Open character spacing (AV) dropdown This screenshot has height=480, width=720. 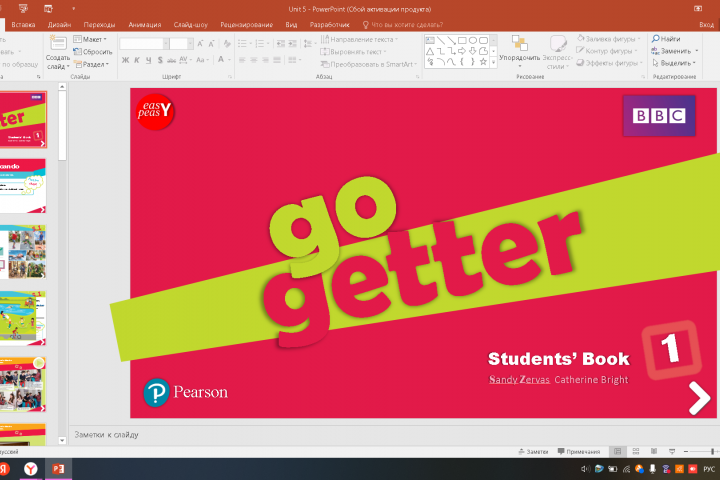point(184,60)
